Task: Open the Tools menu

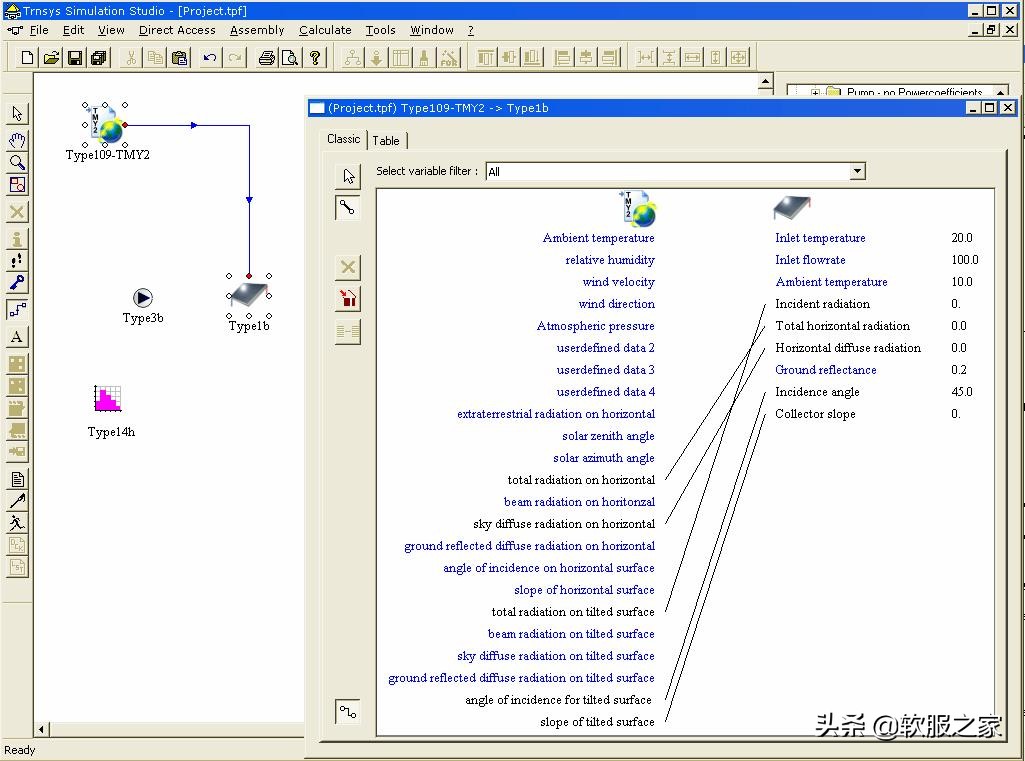Action: tap(380, 30)
